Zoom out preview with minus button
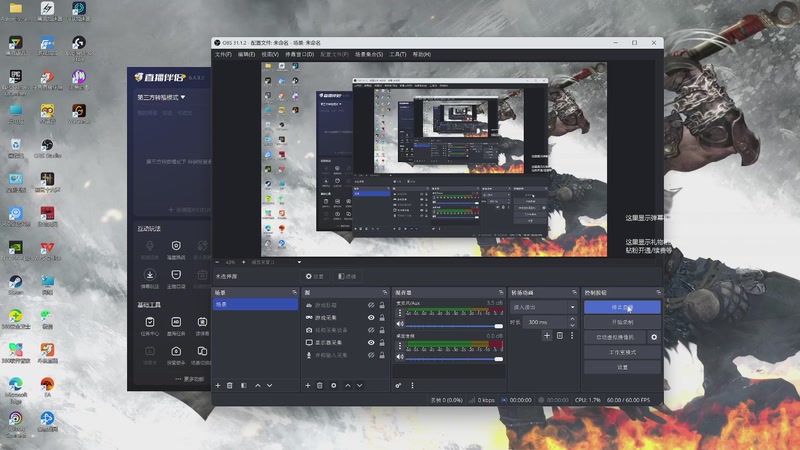The image size is (800, 450). pyautogui.click(x=217, y=262)
